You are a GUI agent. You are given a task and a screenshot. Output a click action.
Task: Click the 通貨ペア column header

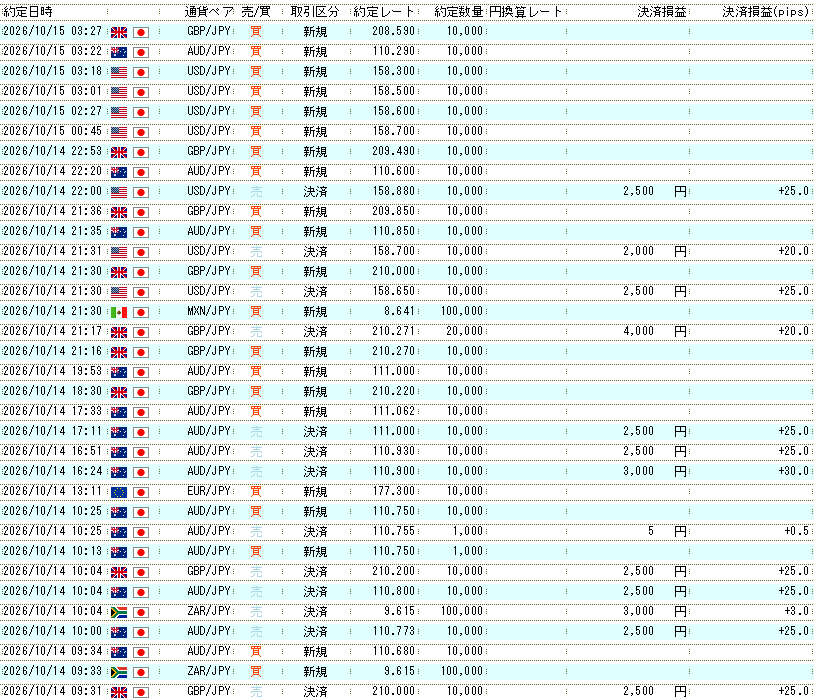pyautogui.click(x=209, y=11)
